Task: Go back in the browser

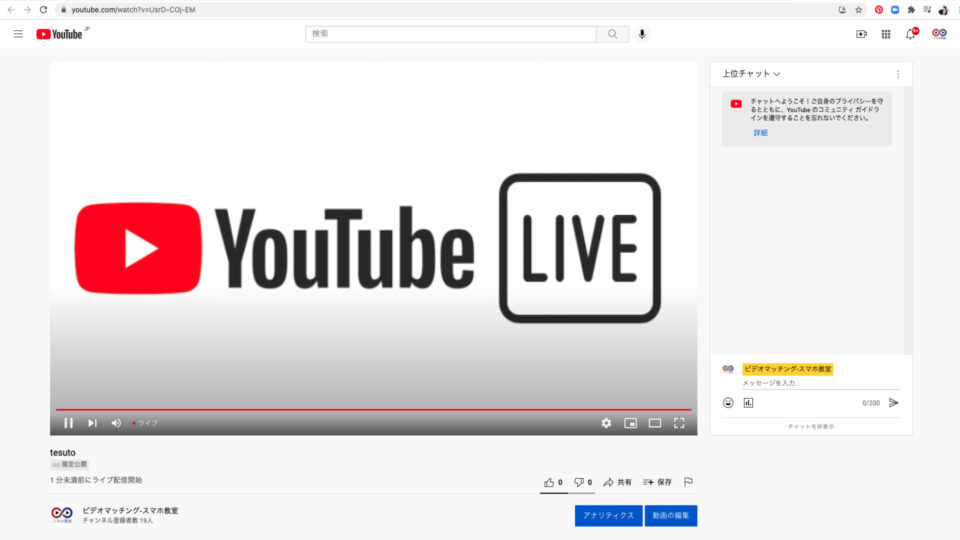Action: click(x=11, y=10)
